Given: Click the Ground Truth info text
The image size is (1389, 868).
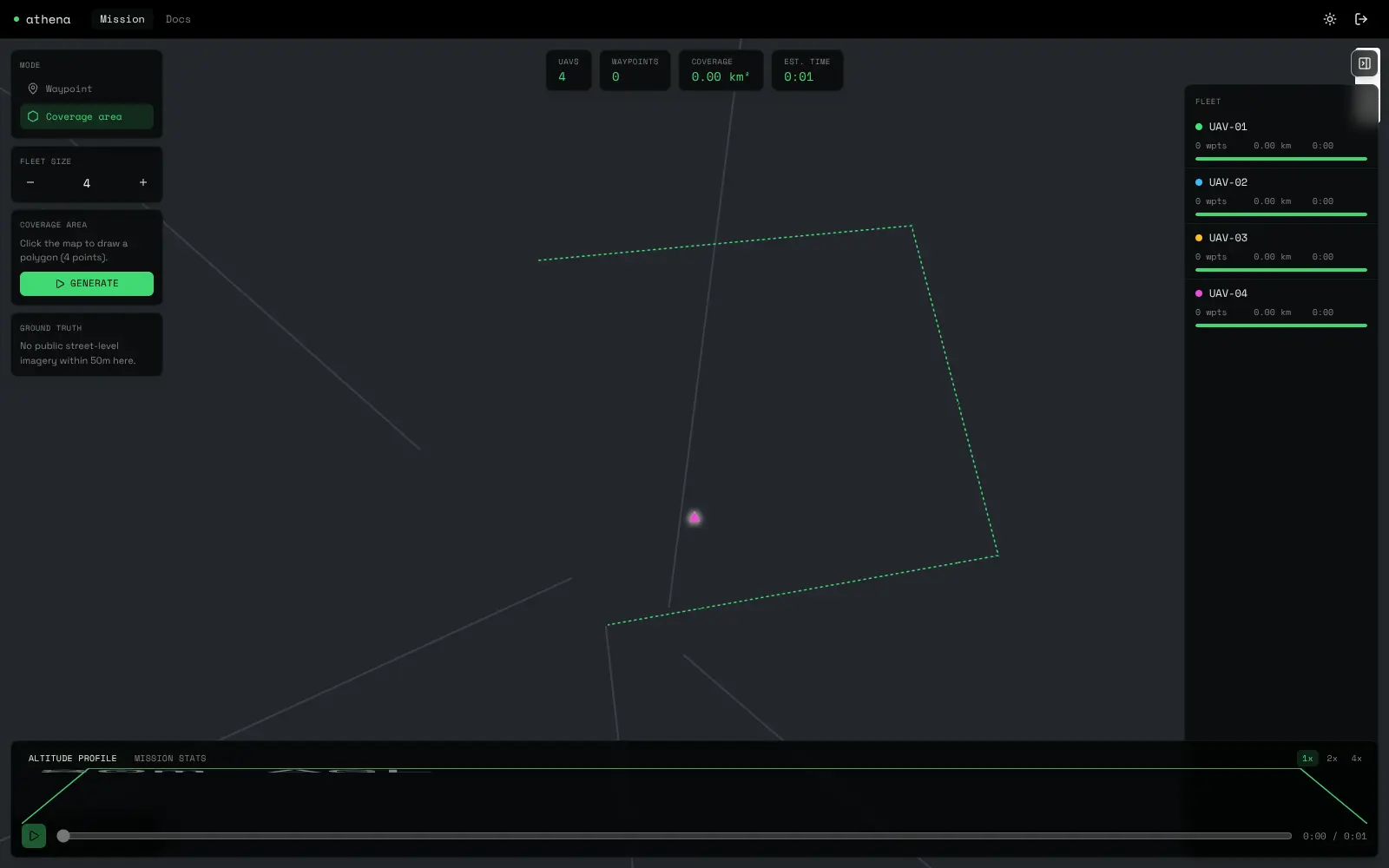Looking at the screenshot, I should pos(78,353).
